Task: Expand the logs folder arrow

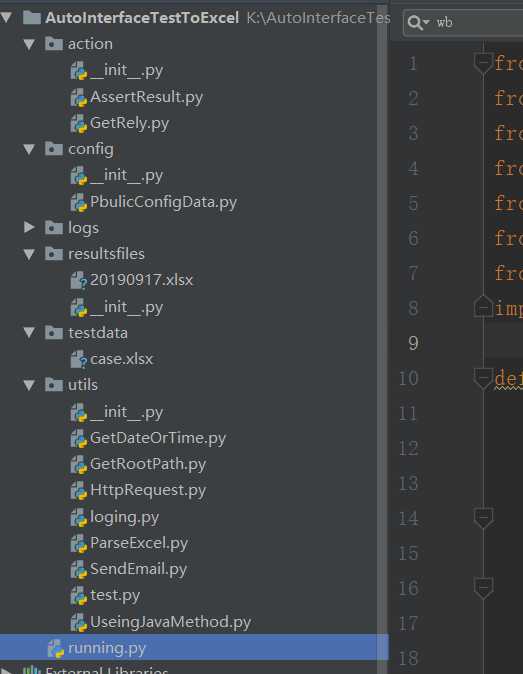Action: (29, 227)
